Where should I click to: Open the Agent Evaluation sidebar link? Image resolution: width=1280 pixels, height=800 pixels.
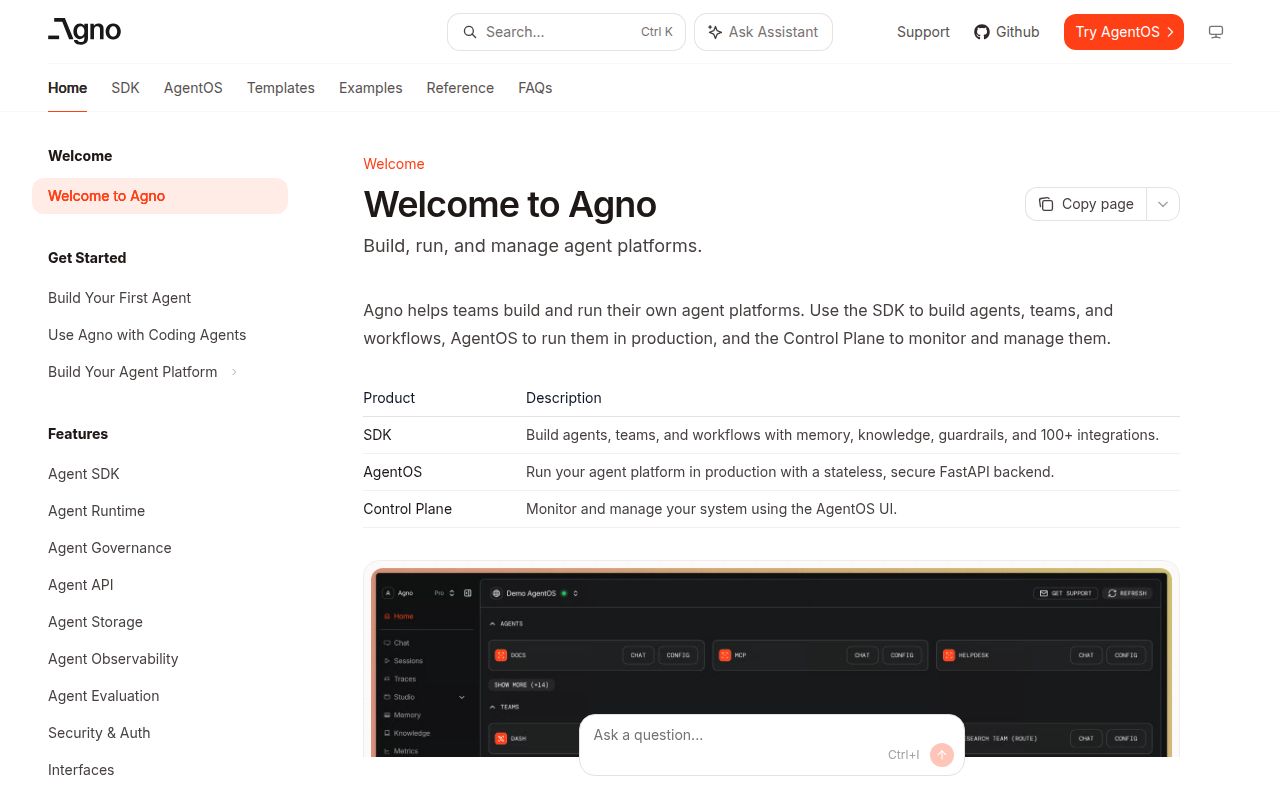(x=104, y=696)
